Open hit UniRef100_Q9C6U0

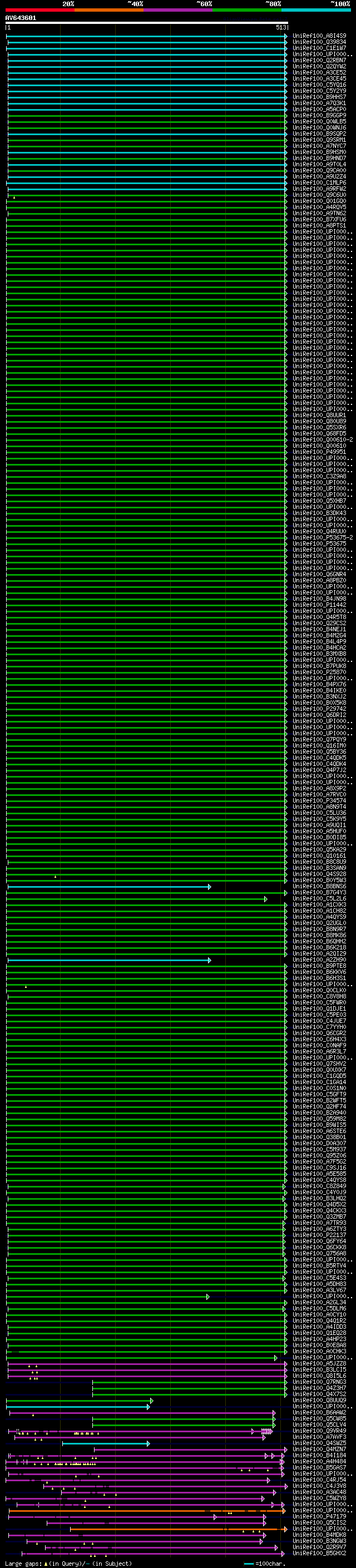point(319,195)
